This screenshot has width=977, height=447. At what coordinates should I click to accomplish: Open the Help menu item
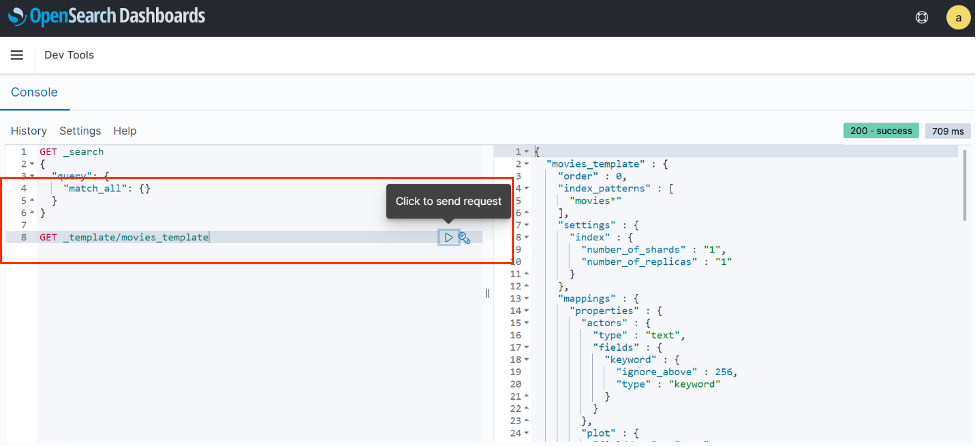tap(125, 131)
